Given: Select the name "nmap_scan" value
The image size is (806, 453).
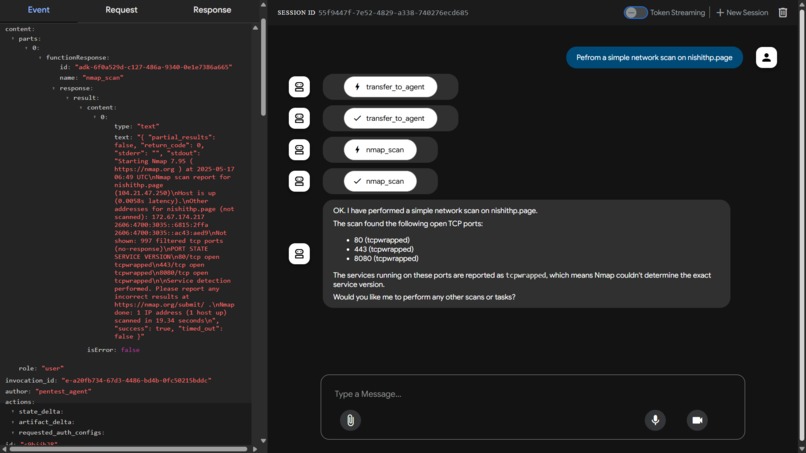Looking at the screenshot, I should (103, 78).
